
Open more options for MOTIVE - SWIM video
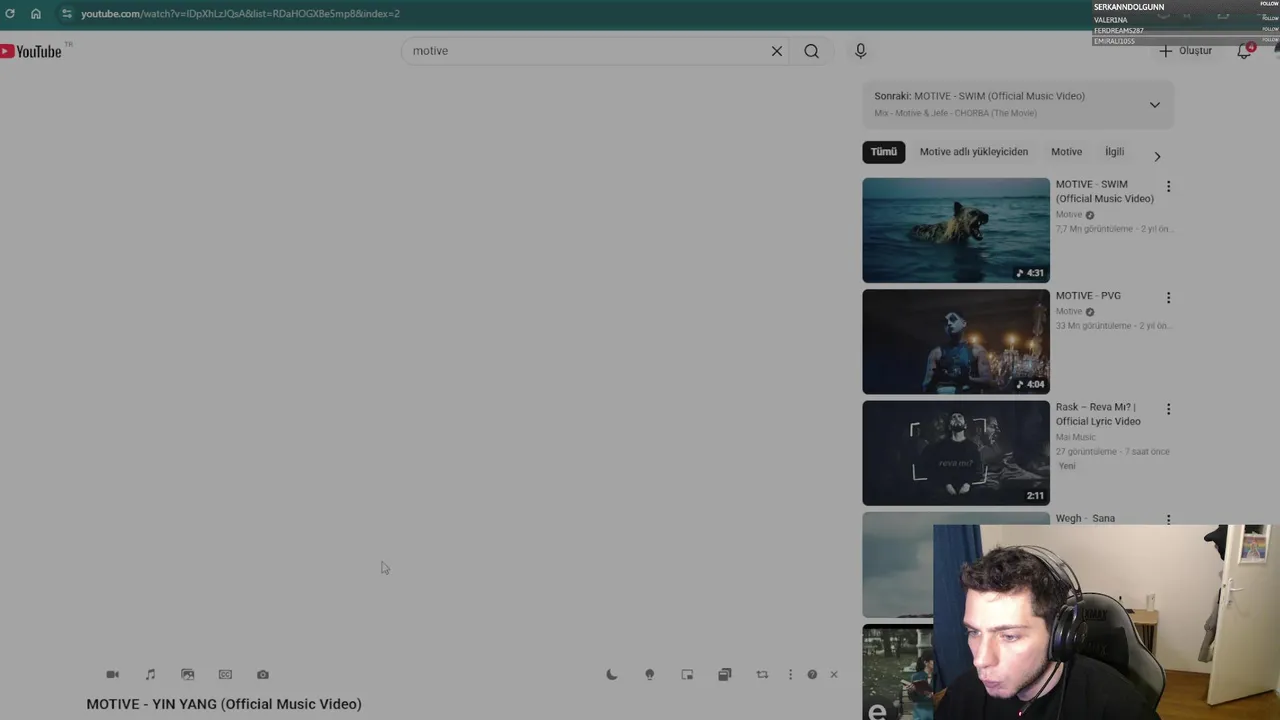1168,187
